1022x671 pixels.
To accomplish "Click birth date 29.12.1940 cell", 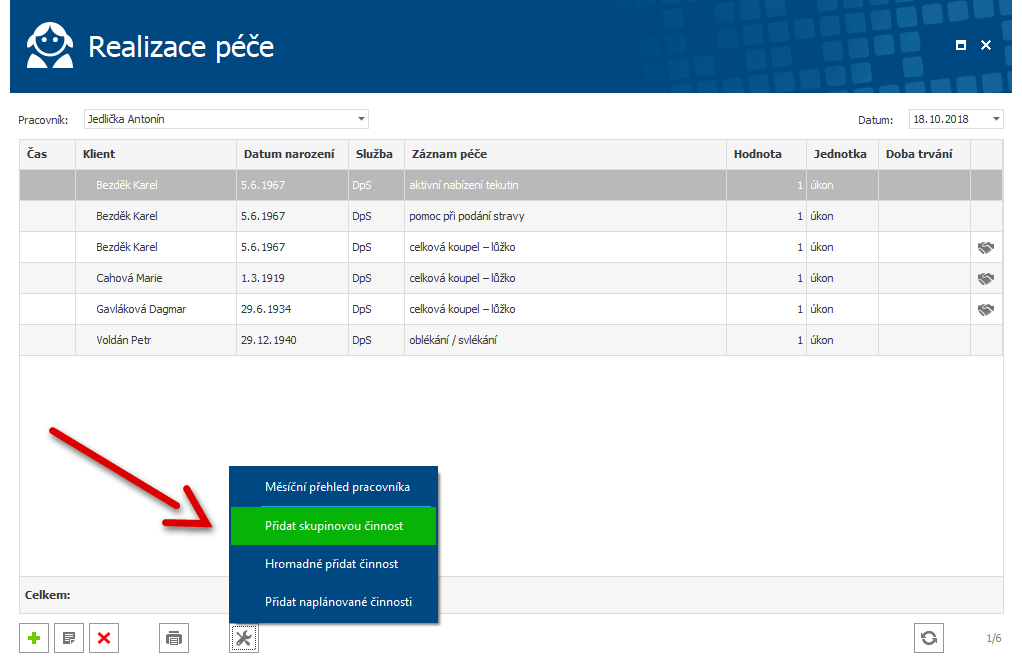I will (292, 340).
